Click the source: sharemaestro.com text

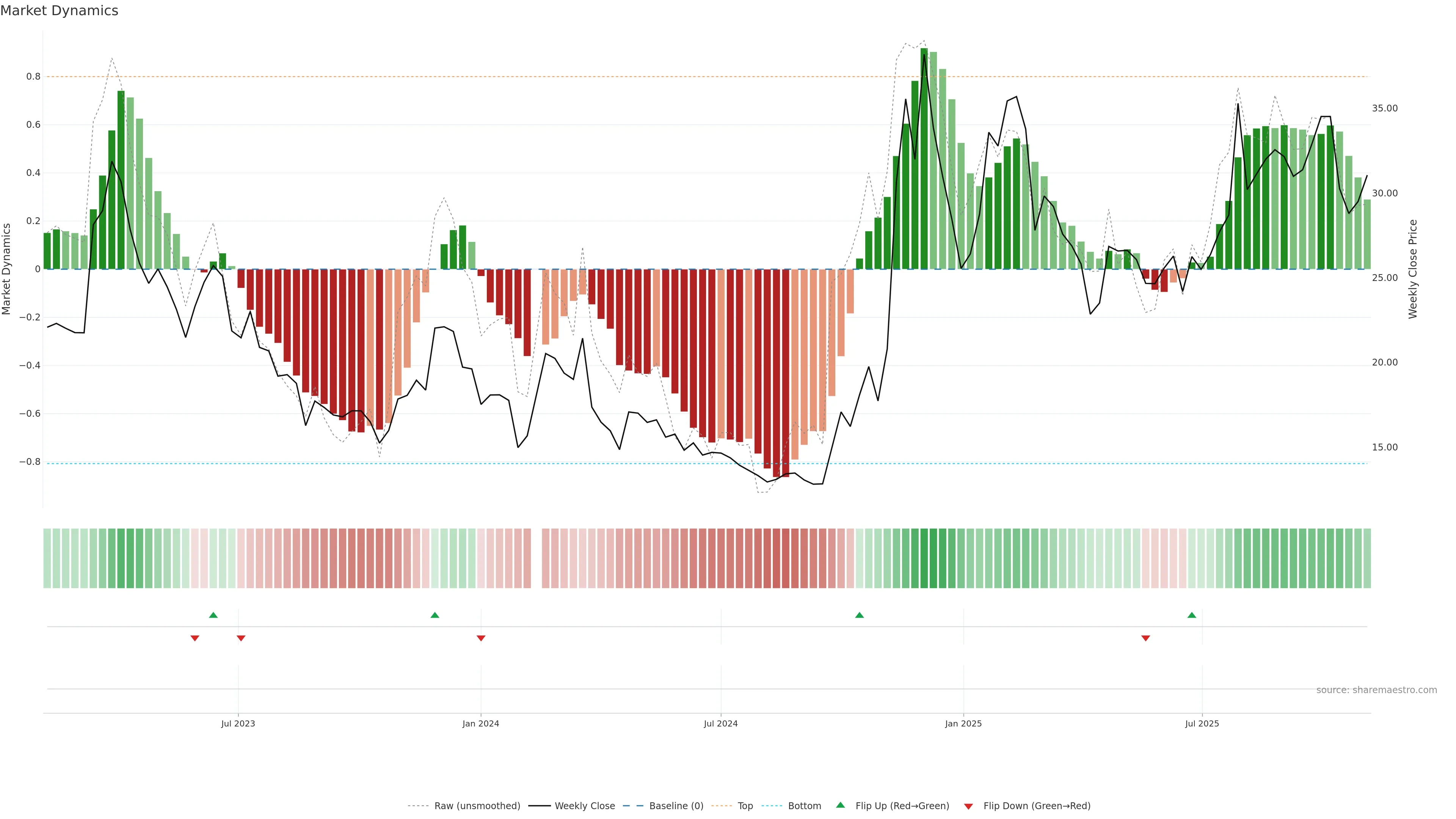click(x=1376, y=690)
